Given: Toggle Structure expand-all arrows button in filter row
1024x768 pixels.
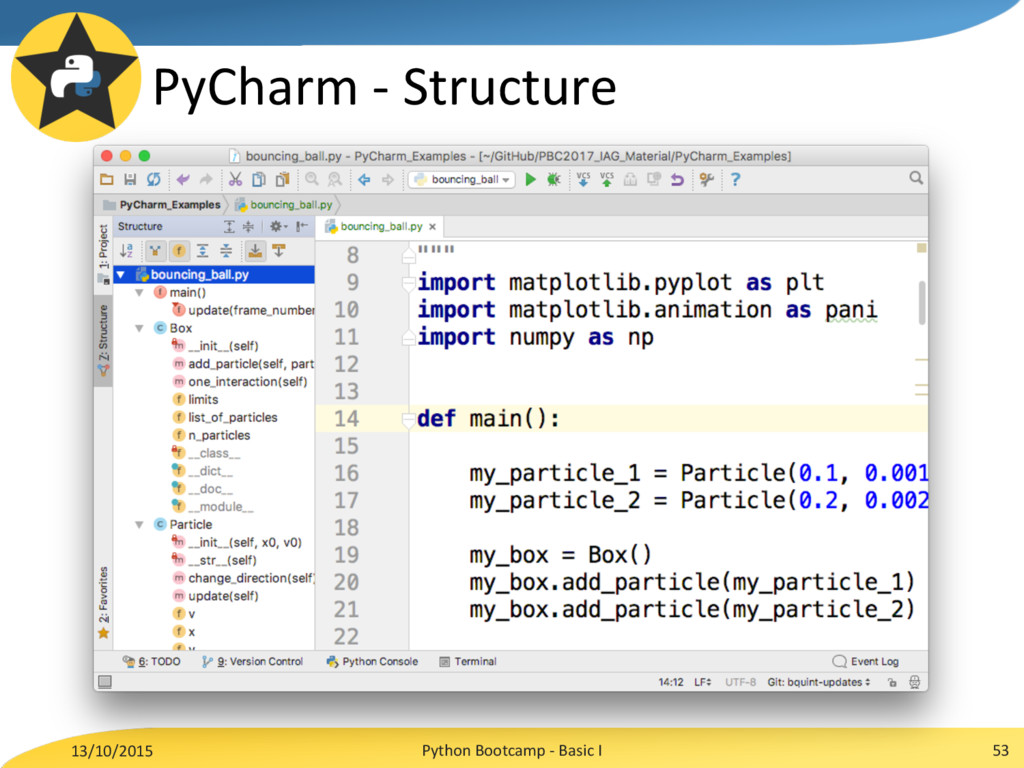Looking at the screenshot, I should point(202,250).
